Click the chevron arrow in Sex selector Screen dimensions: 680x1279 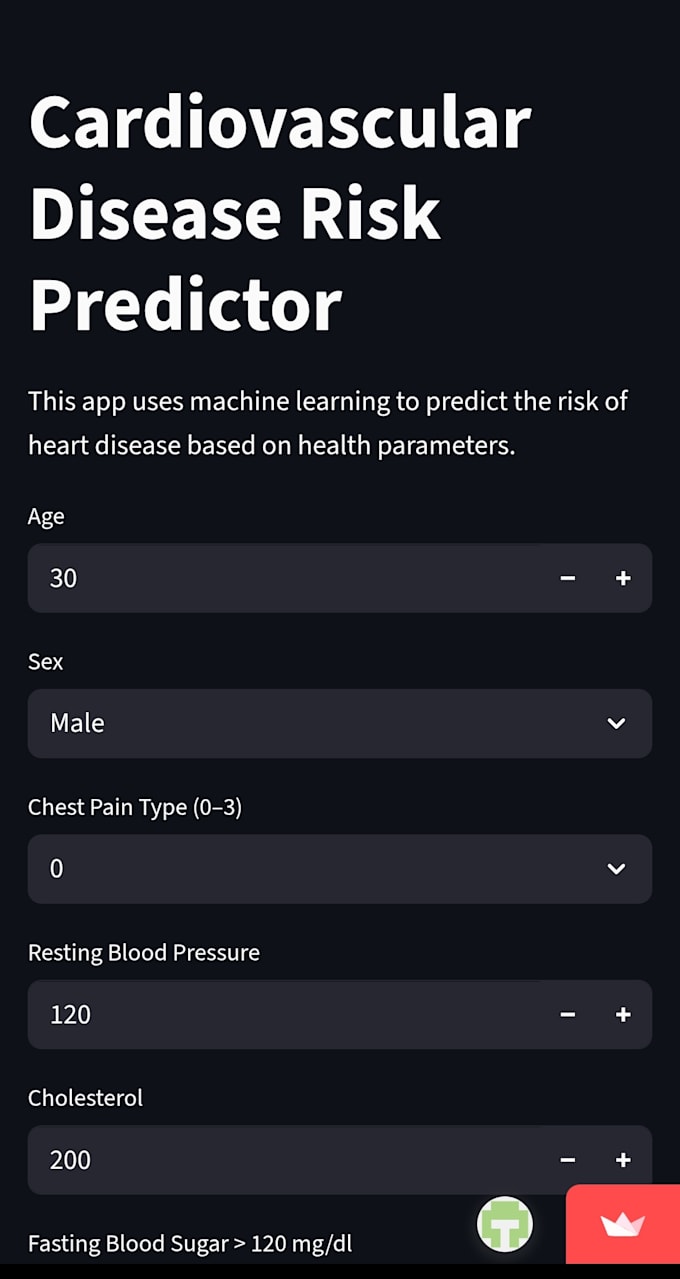point(617,723)
